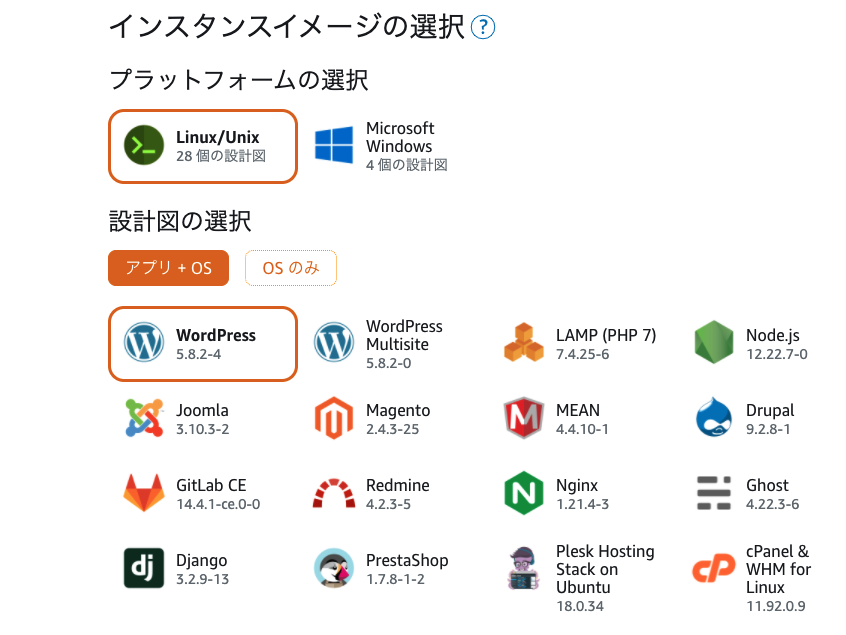Image resolution: width=846 pixels, height=635 pixels.
Task: Click the MEAN shield icon
Action: (x=523, y=418)
